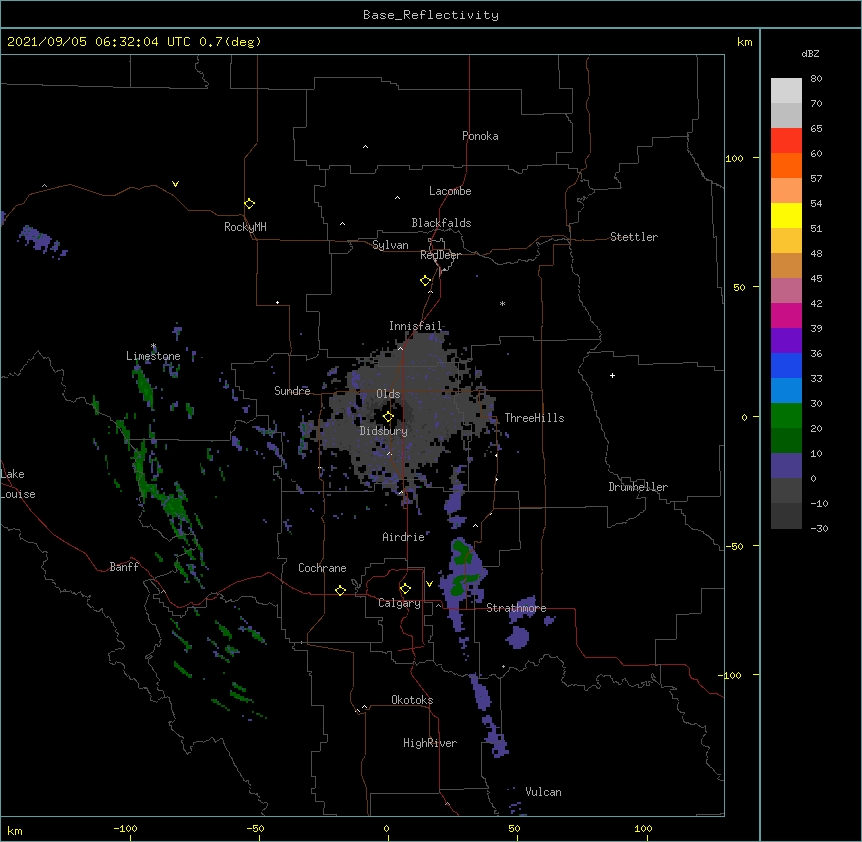Click the Olds town label
The image size is (862, 842).
tap(388, 394)
